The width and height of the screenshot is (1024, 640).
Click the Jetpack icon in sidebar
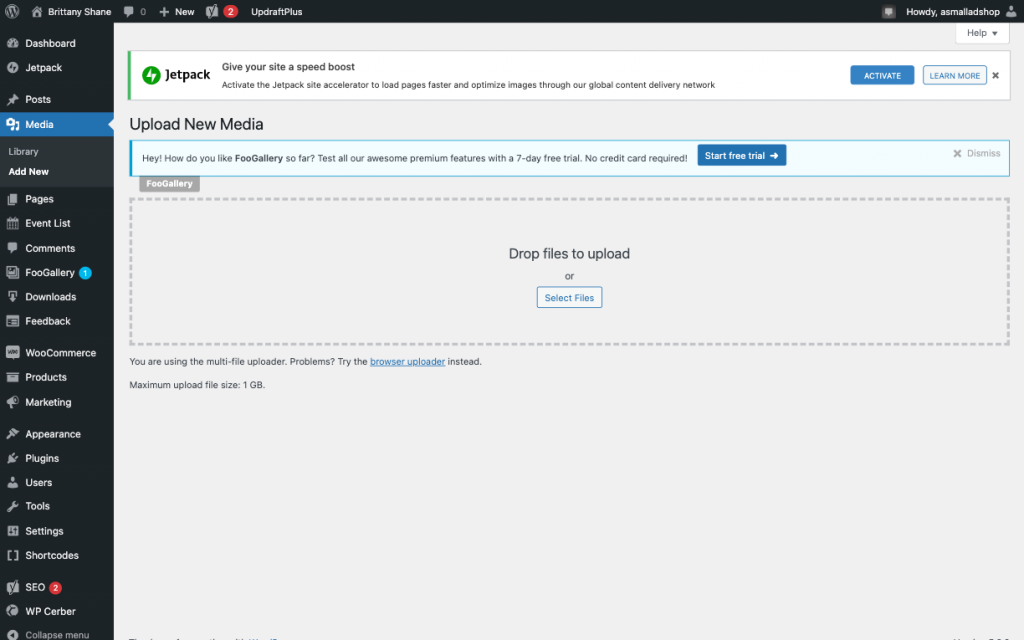12,67
